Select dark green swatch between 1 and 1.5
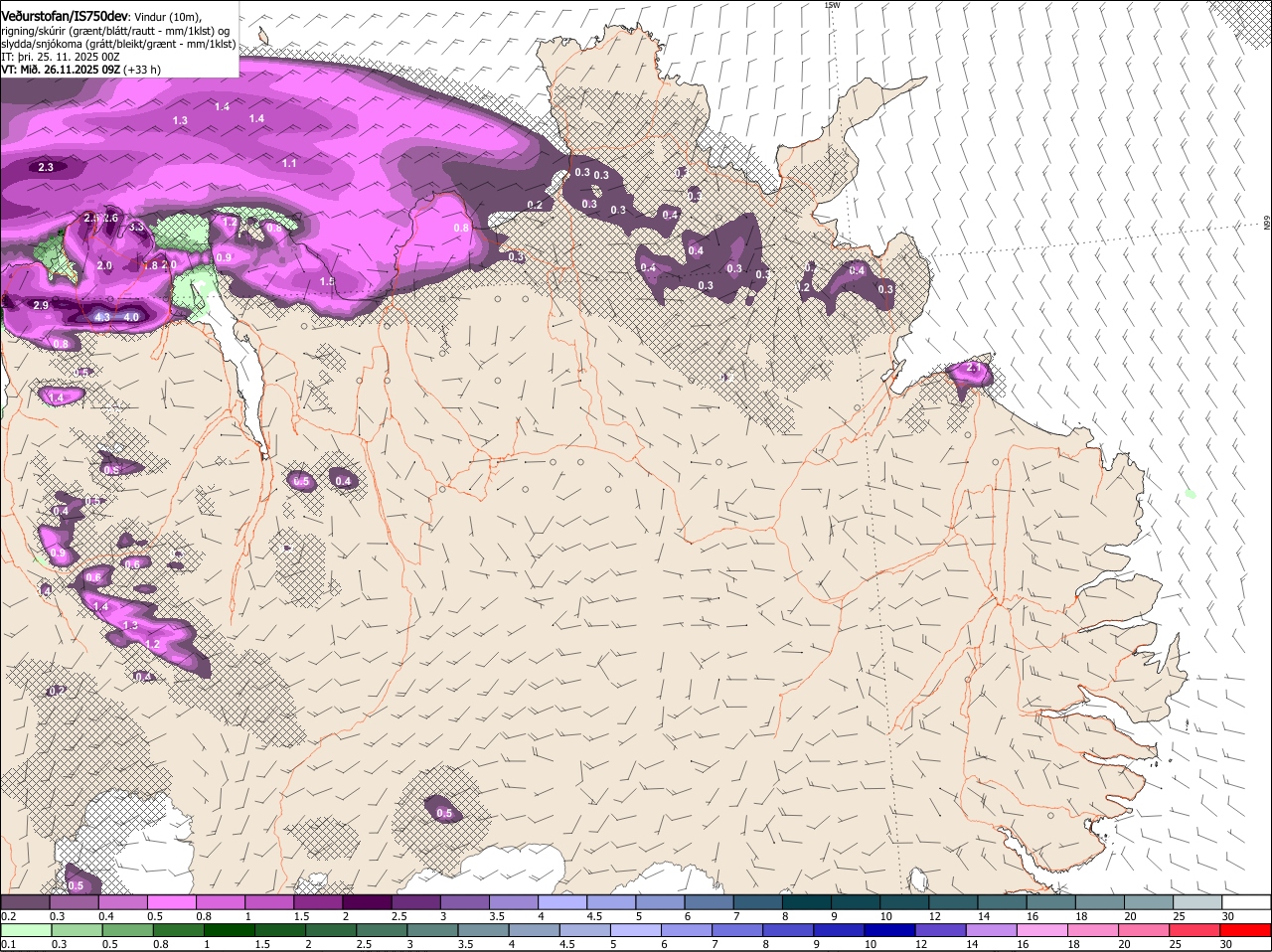 click(x=229, y=929)
